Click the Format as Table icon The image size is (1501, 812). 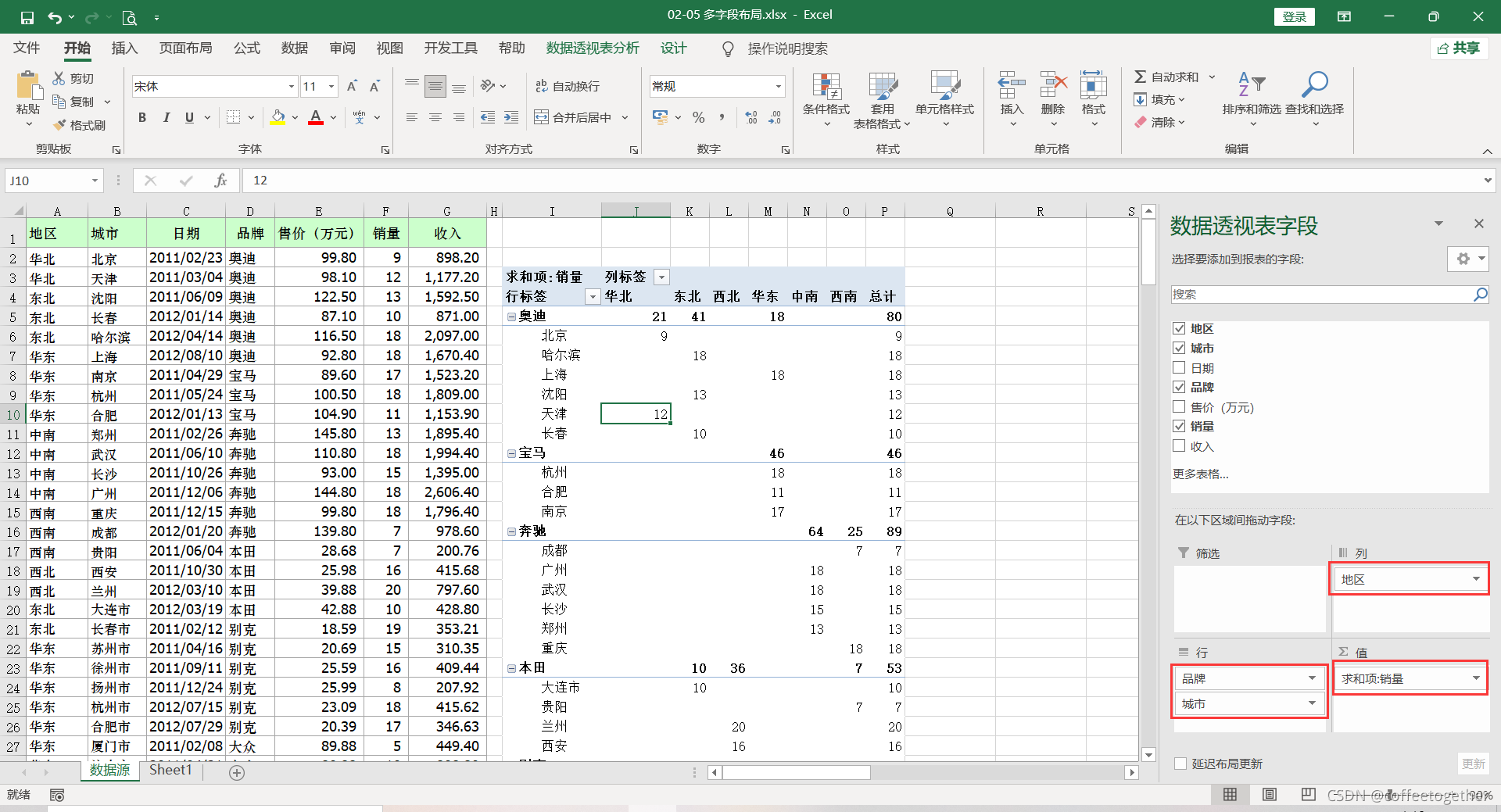point(883,87)
